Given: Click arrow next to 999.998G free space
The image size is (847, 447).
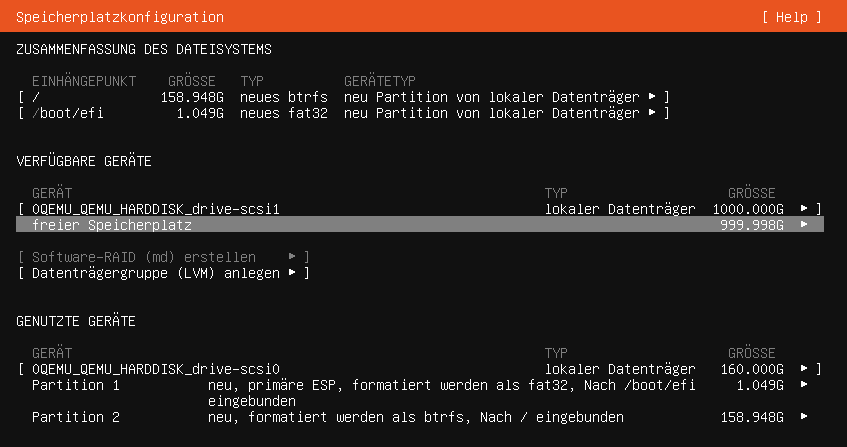Looking at the screenshot, I should [804, 225].
